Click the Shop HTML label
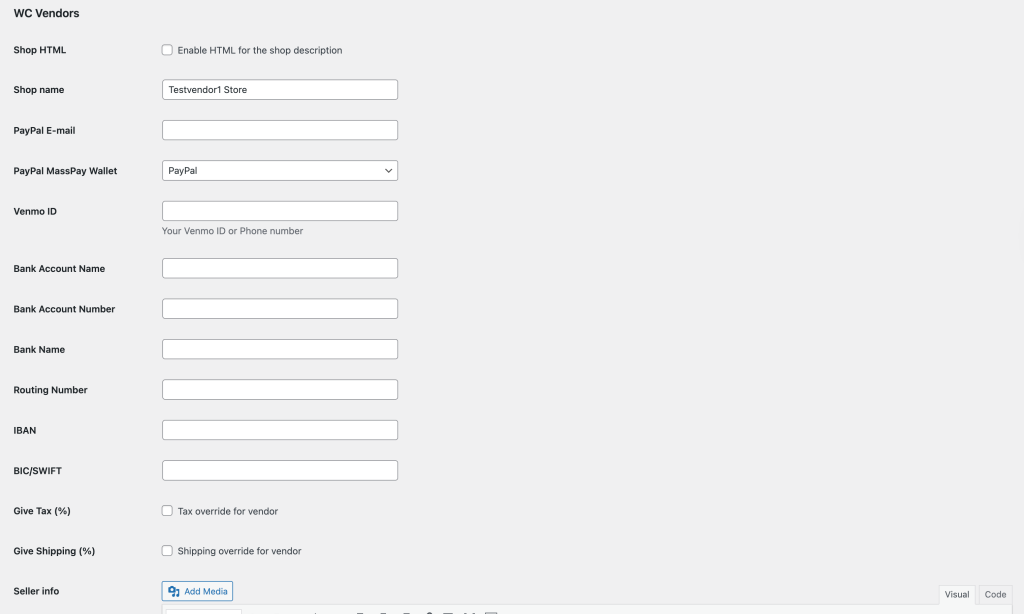Viewport: 1024px width, 614px height. coord(40,50)
